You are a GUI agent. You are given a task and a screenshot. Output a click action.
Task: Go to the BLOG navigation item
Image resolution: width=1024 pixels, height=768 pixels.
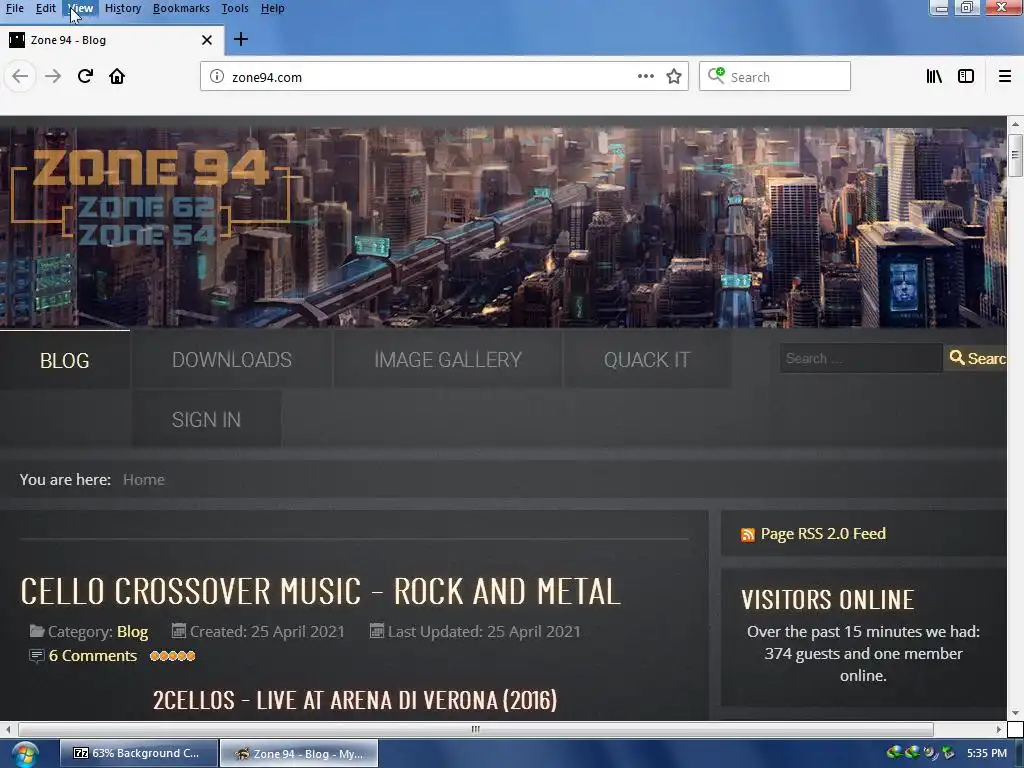click(65, 360)
